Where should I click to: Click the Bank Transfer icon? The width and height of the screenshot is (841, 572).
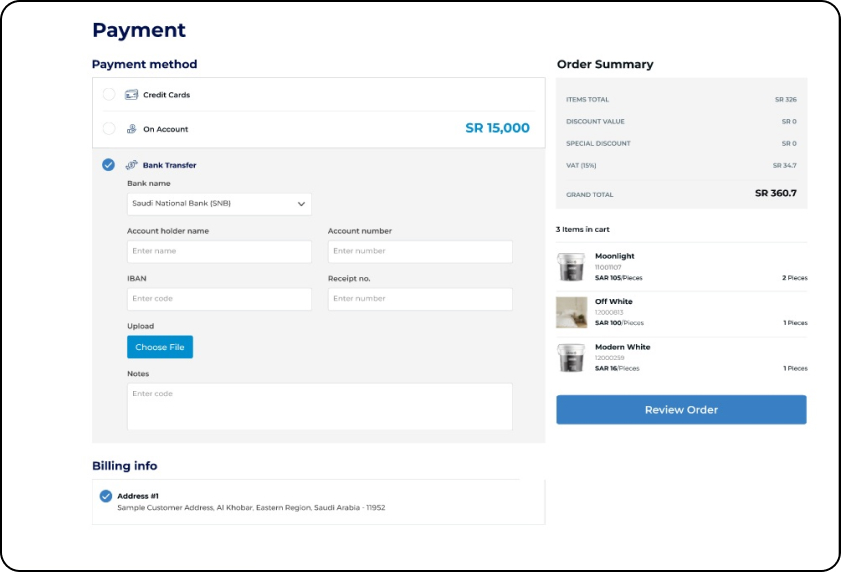(131, 165)
